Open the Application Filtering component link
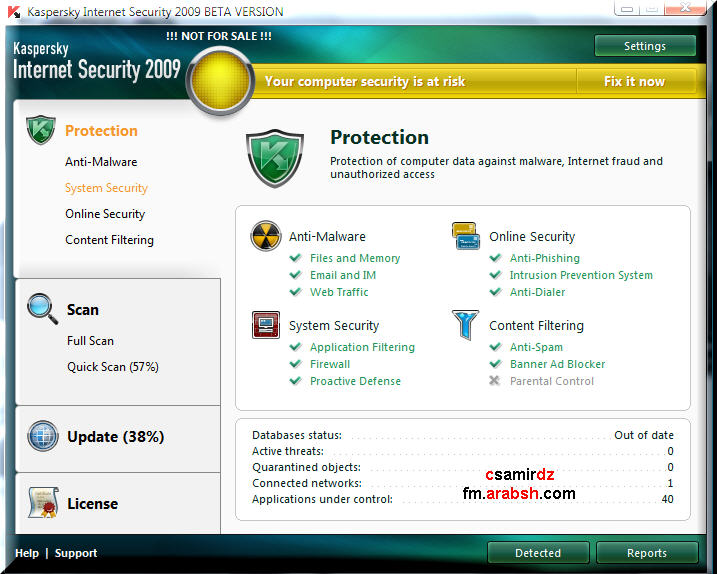Image resolution: width=717 pixels, height=574 pixels. (362, 347)
